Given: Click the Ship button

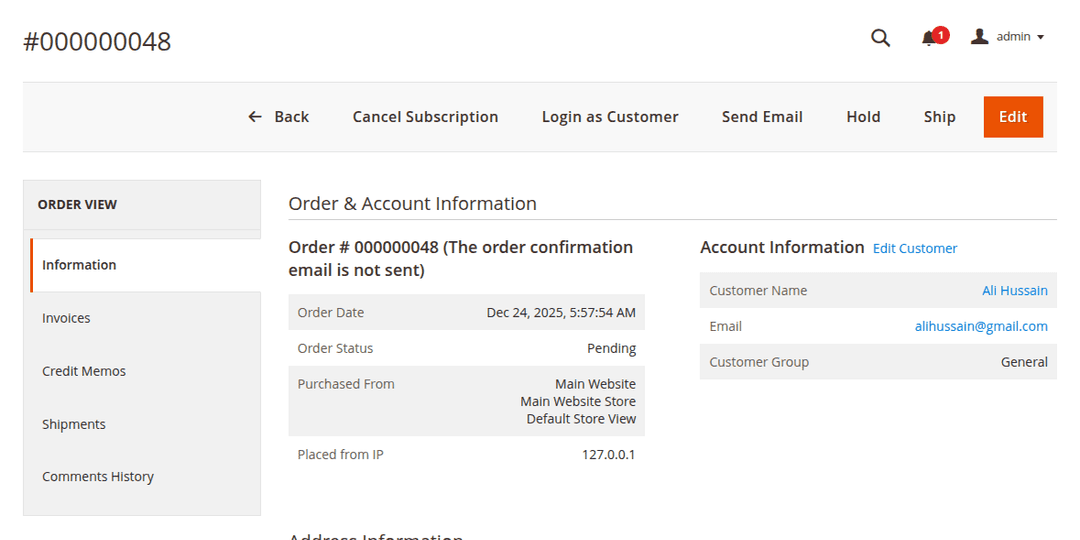Looking at the screenshot, I should tap(939, 117).
